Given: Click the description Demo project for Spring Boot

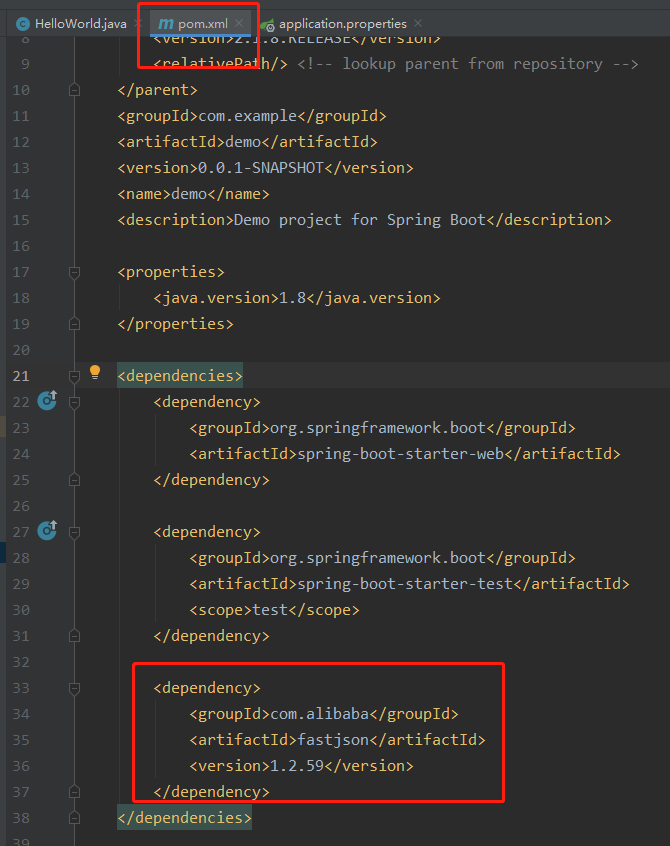Looking at the screenshot, I should tap(360, 220).
